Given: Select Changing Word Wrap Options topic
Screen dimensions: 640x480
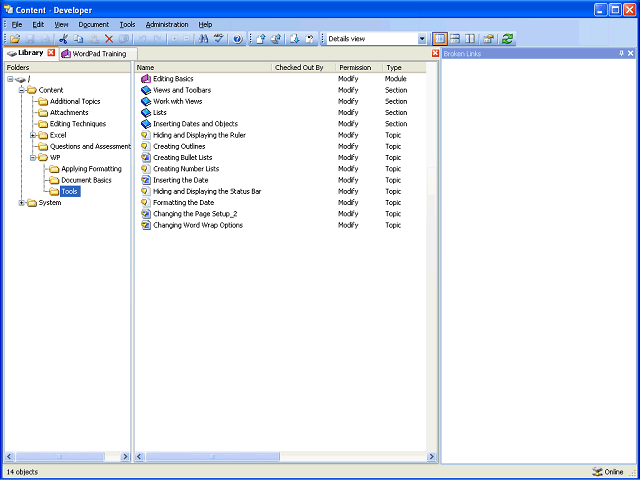Looking at the screenshot, I should click(198, 225).
